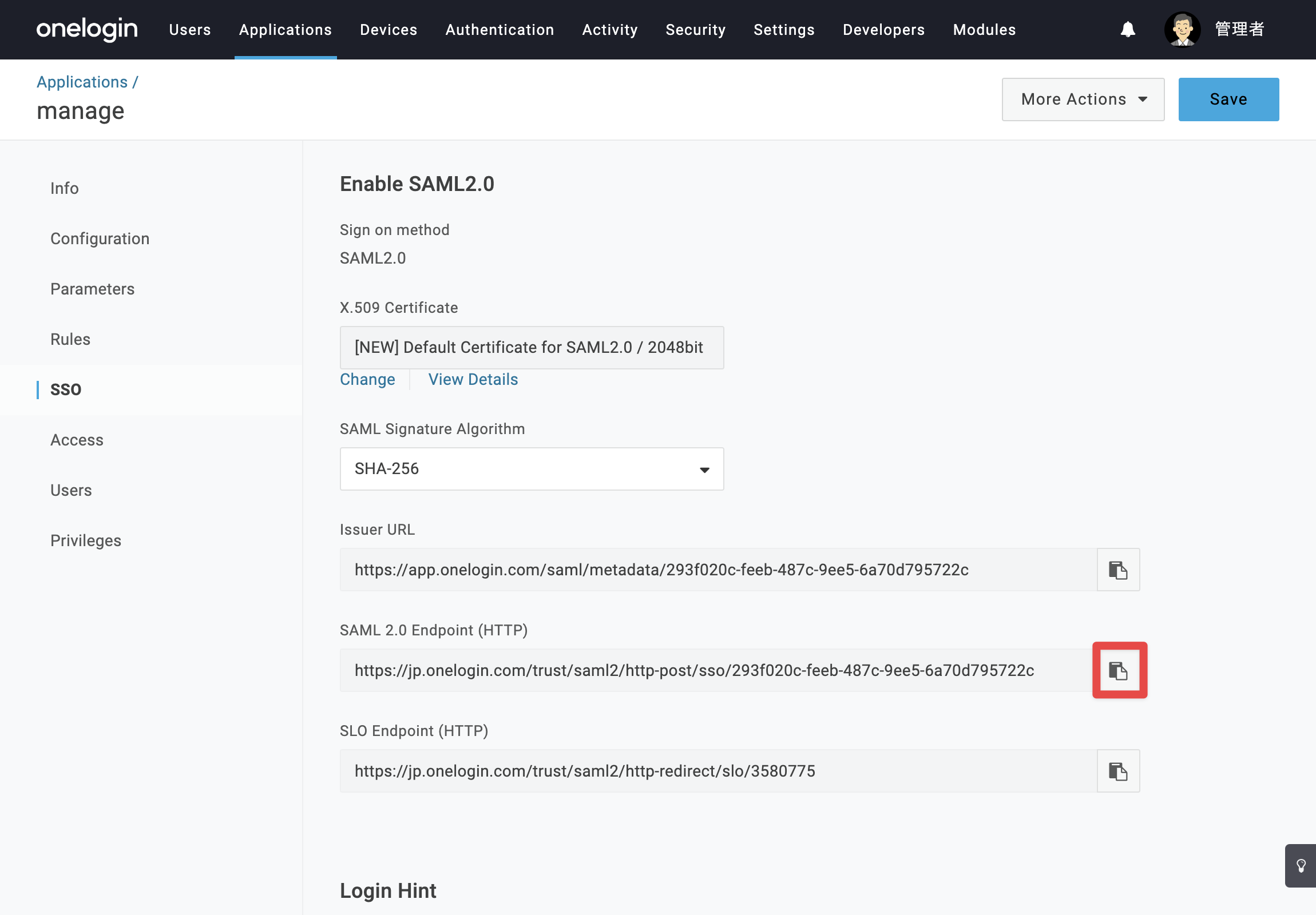Open the SAML Signature Algorithm dropdown
Screen dimensions: 1316x915
(x=532, y=469)
